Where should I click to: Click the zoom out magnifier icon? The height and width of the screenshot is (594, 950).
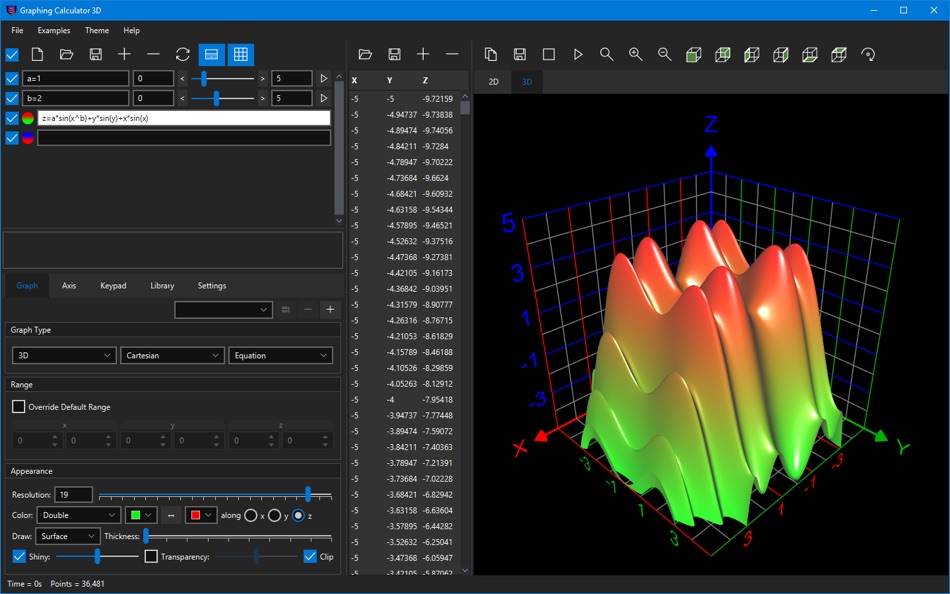tap(664, 54)
